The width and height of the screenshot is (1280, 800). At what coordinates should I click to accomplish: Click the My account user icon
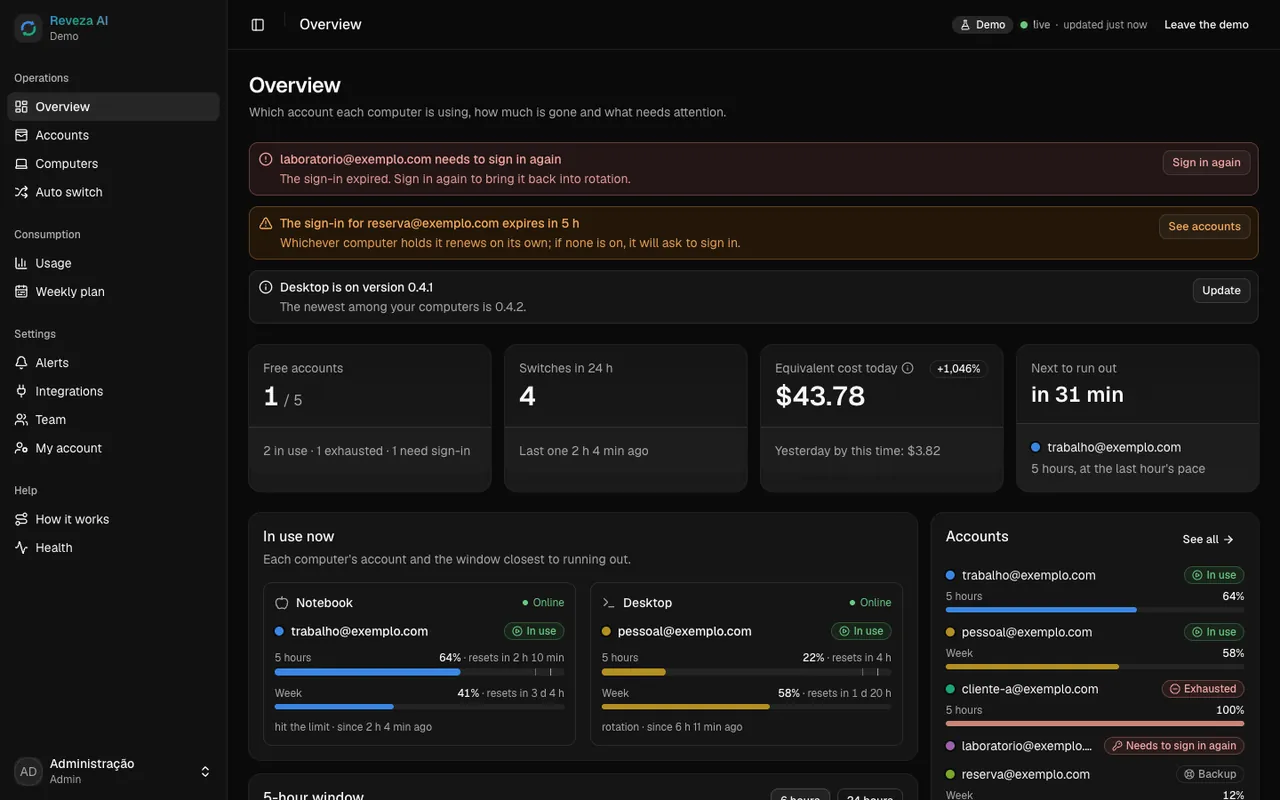[21, 448]
